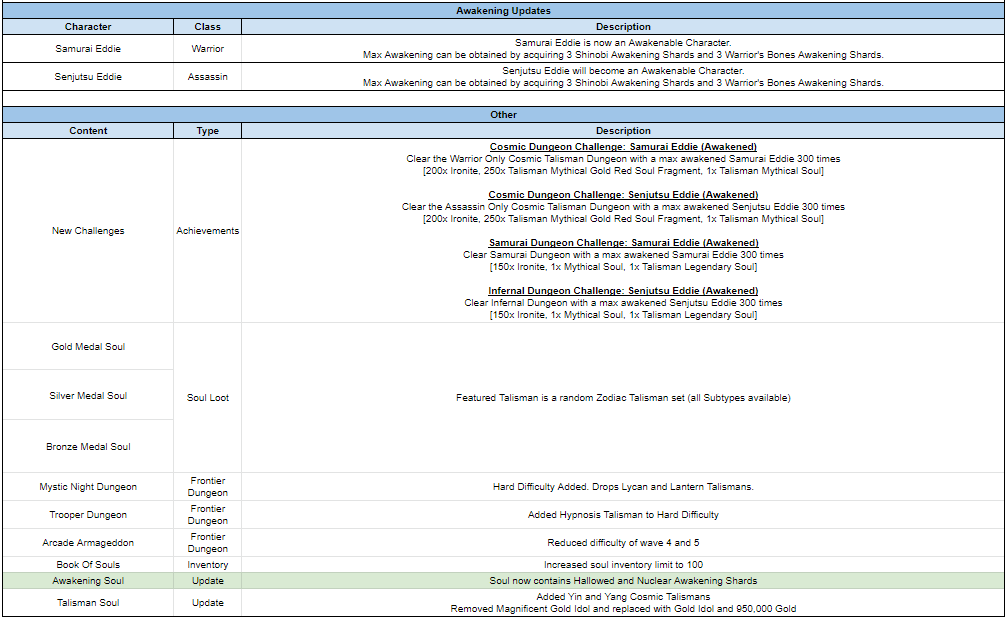Image resolution: width=1007 pixels, height=619 pixels.
Task: Click the Warrior class cell
Action: coord(208,48)
